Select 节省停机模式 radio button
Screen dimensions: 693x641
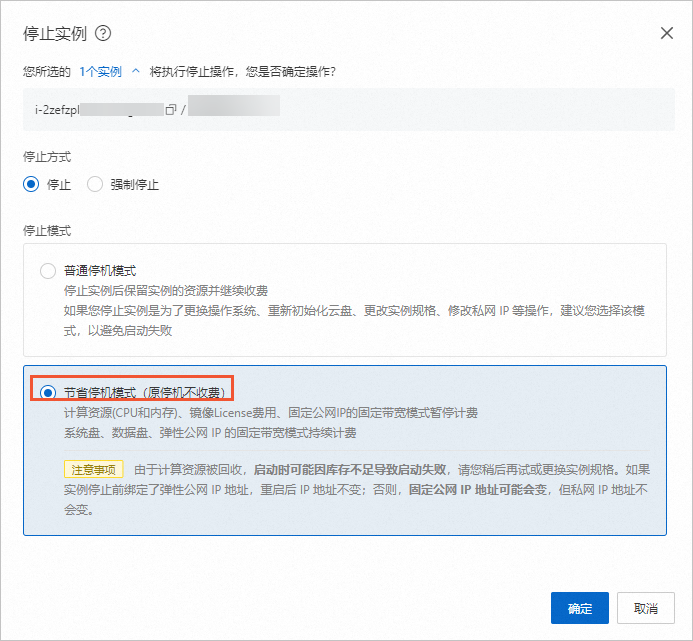click(48, 392)
